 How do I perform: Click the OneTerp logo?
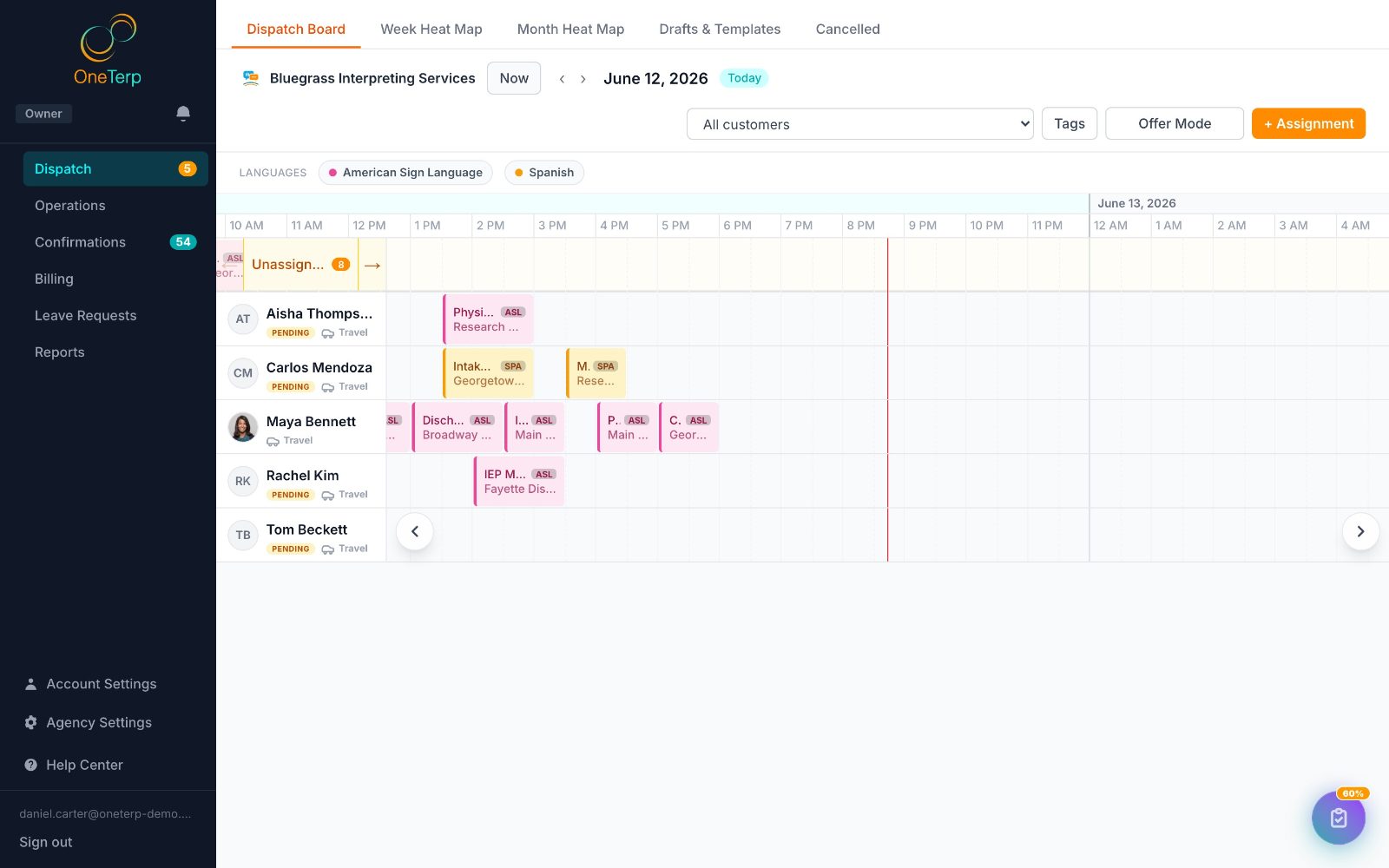pos(108,50)
